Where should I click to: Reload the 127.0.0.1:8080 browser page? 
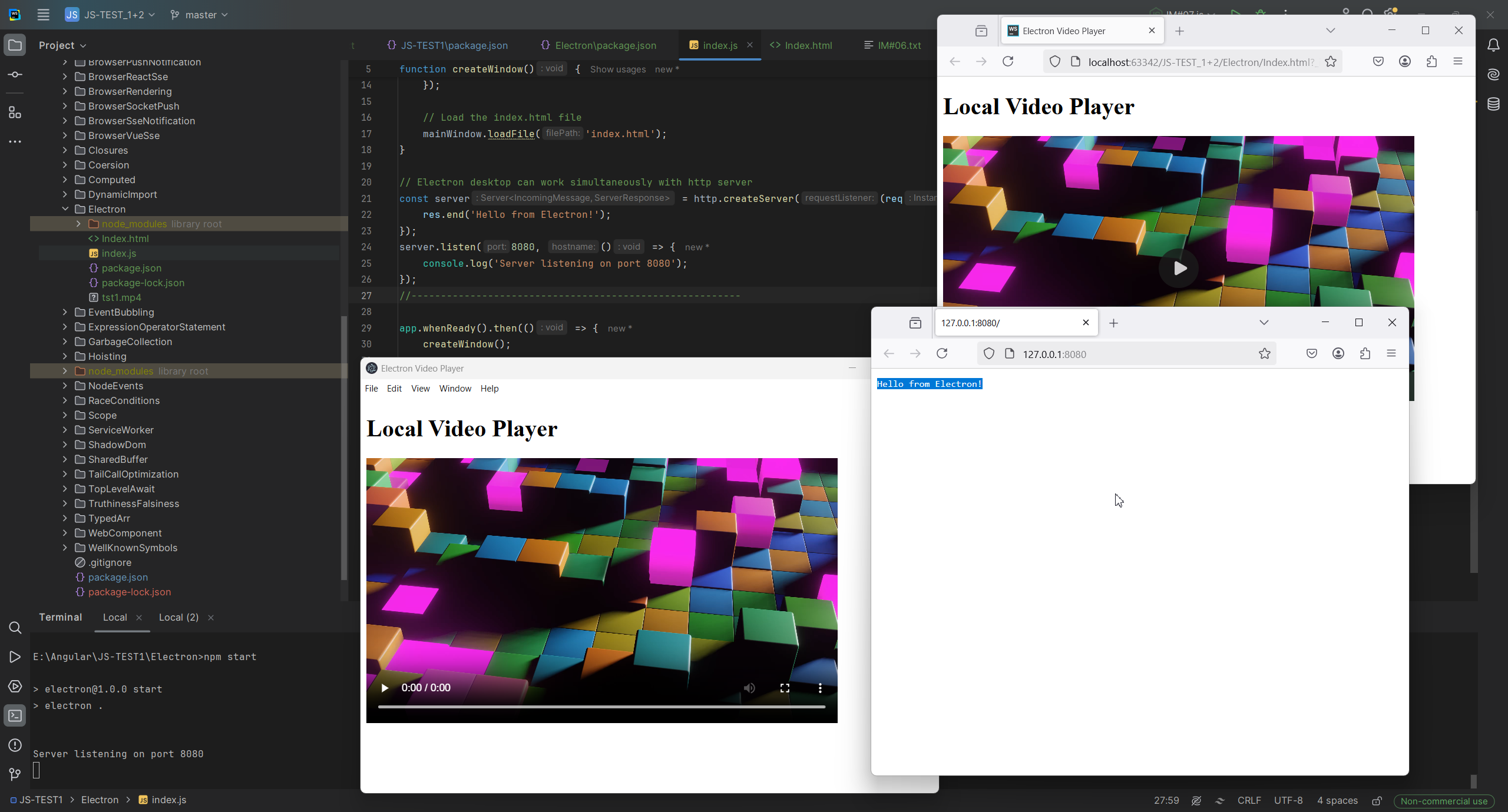942,353
